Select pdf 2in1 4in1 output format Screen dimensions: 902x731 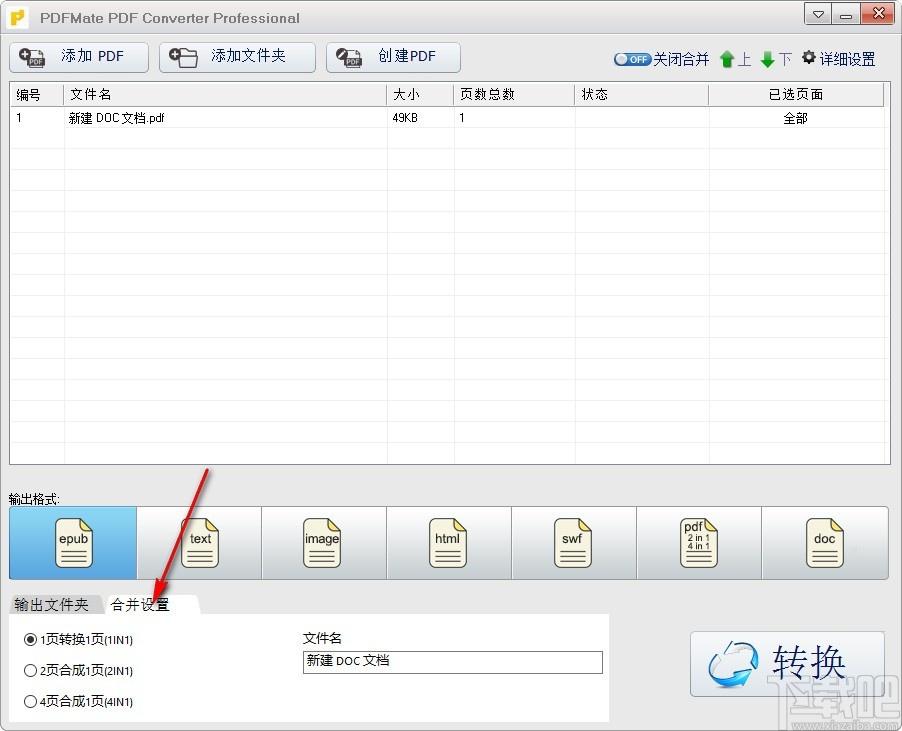pos(698,543)
